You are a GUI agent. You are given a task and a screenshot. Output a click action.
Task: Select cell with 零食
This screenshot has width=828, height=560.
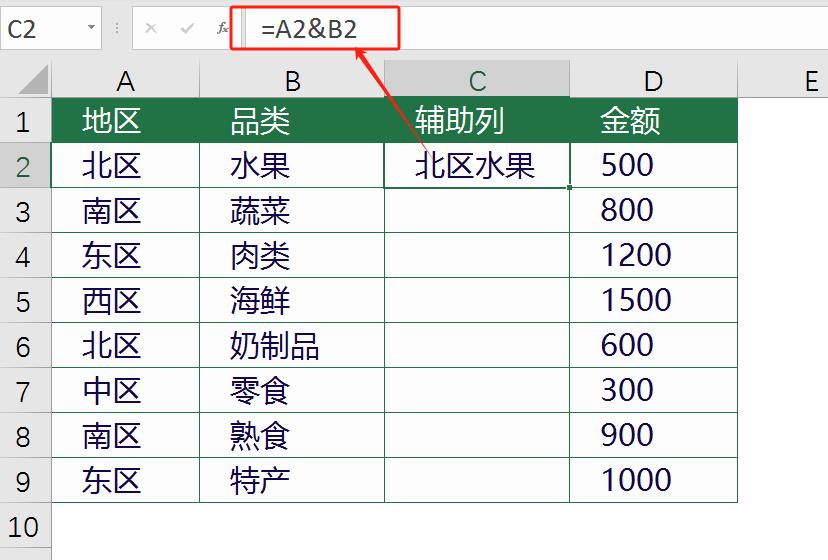(x=292, y=390)
